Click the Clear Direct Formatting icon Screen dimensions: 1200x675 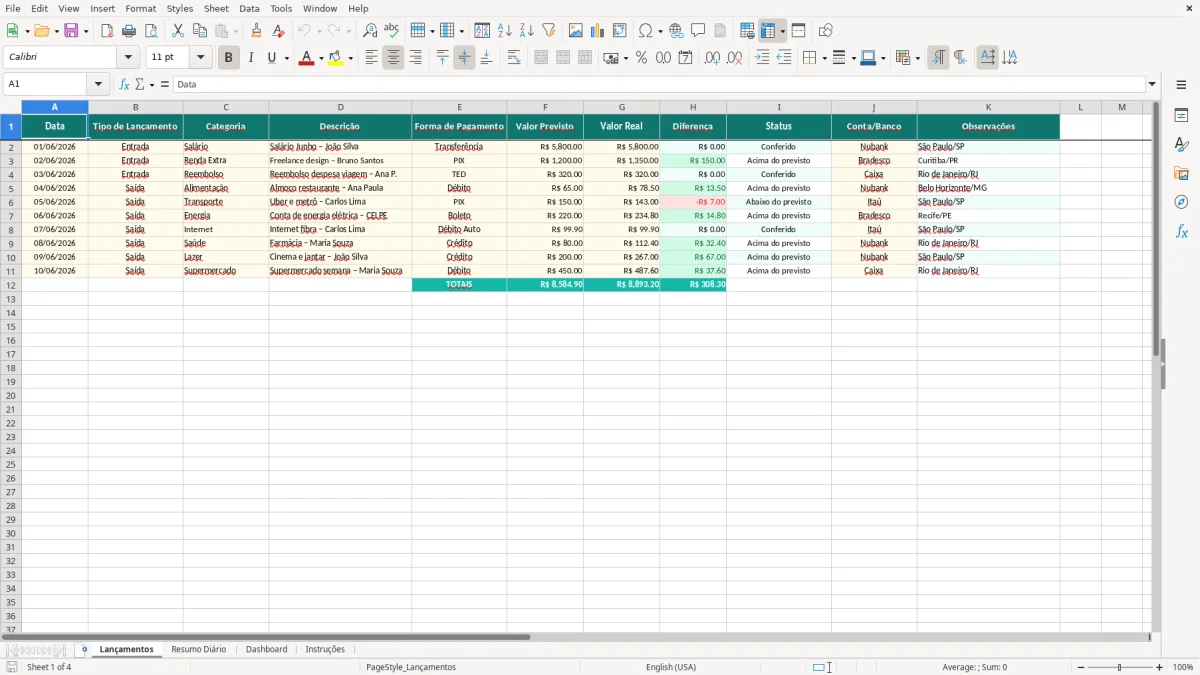click(x=279, y=31)
